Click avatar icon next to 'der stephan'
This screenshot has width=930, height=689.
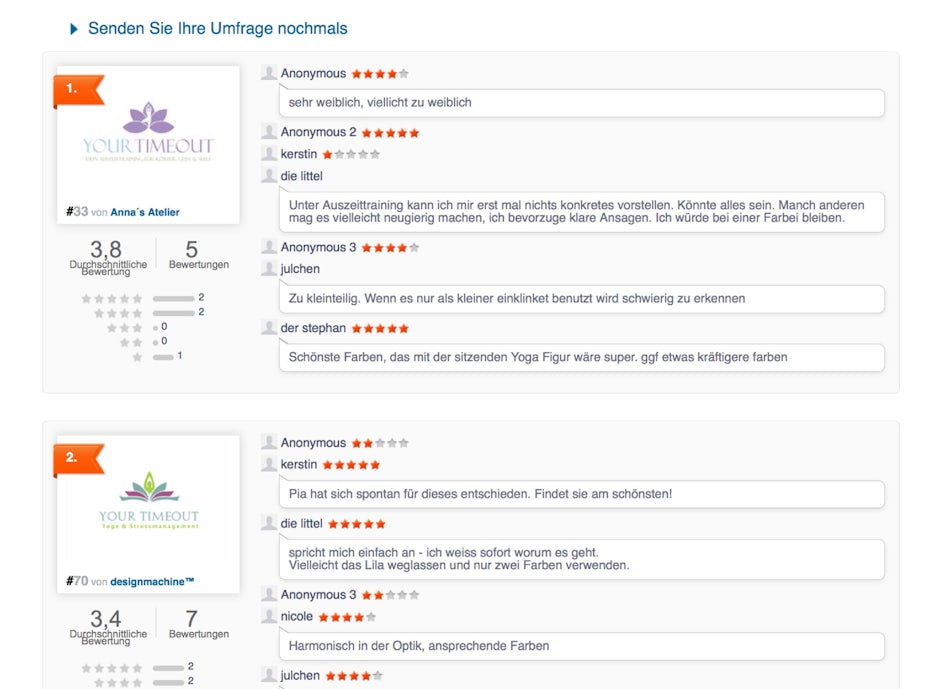pos(269,327)
